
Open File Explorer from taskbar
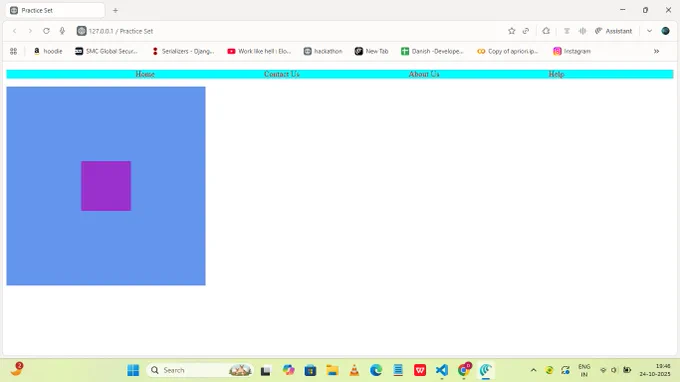[332, 370]
